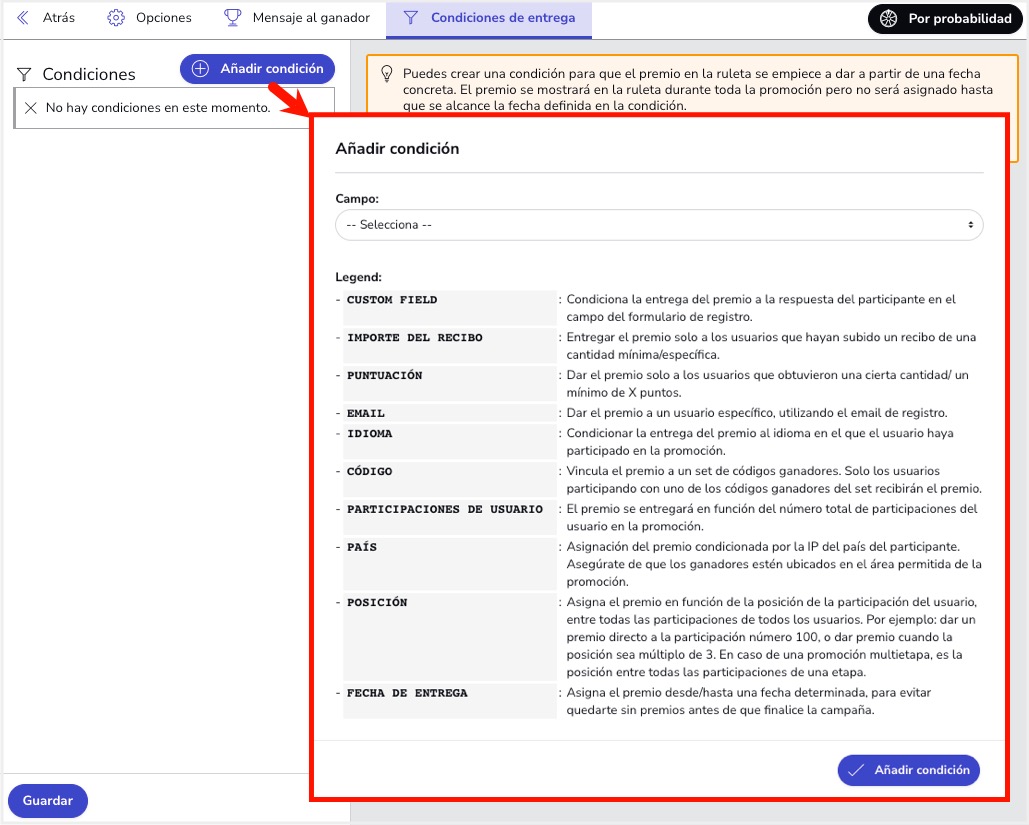Screen dimensions: 1029x825
Task: Click the double-chevron back icon beside Atrás
Action: pos(23,18)
